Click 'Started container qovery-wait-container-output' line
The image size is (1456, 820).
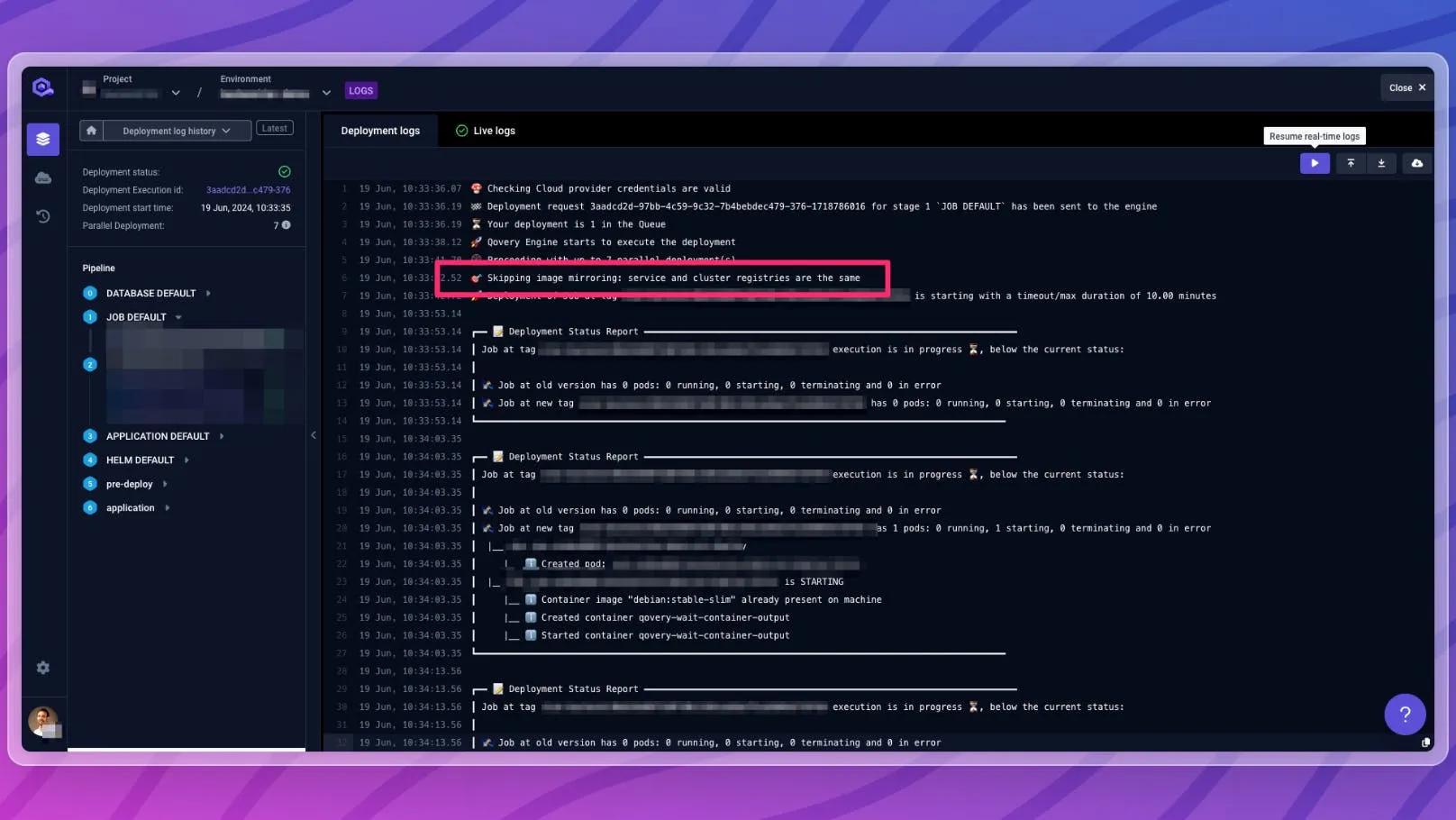click(x=665, y=636)
